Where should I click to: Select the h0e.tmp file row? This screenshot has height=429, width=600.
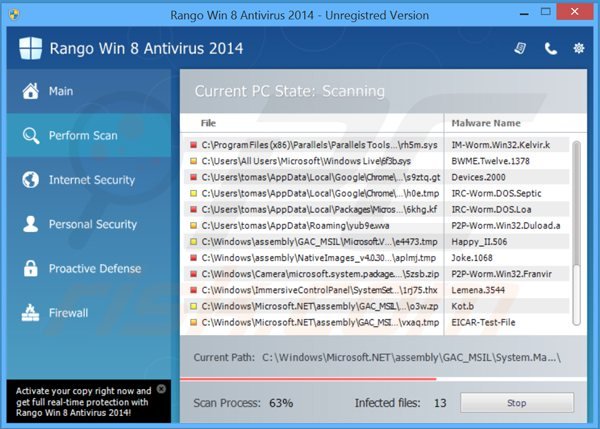point(377,193)
